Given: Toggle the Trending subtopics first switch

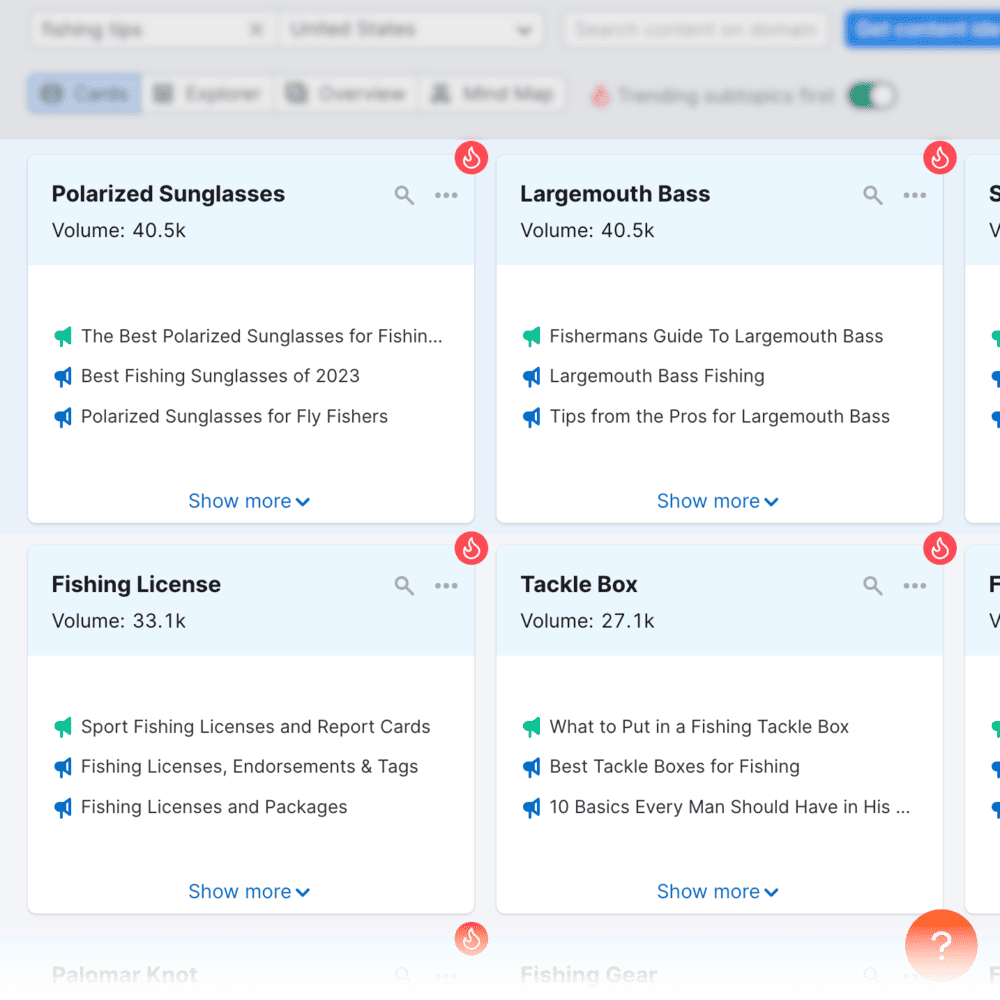Looking at the screenshot, I should (873, 96).
